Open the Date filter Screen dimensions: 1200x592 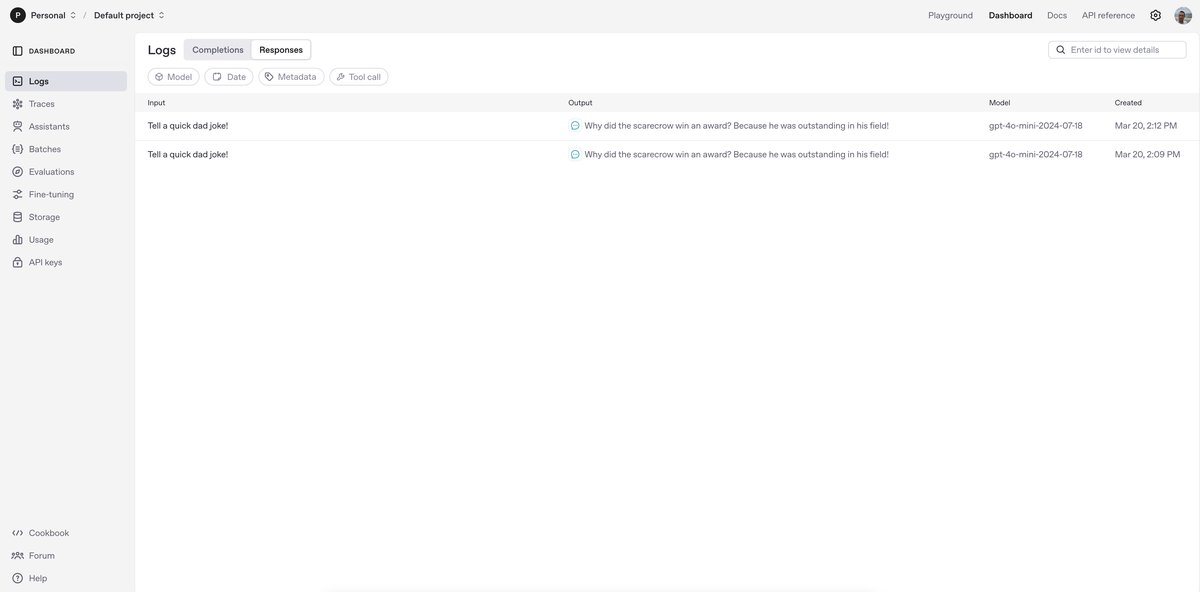[229, 77]
